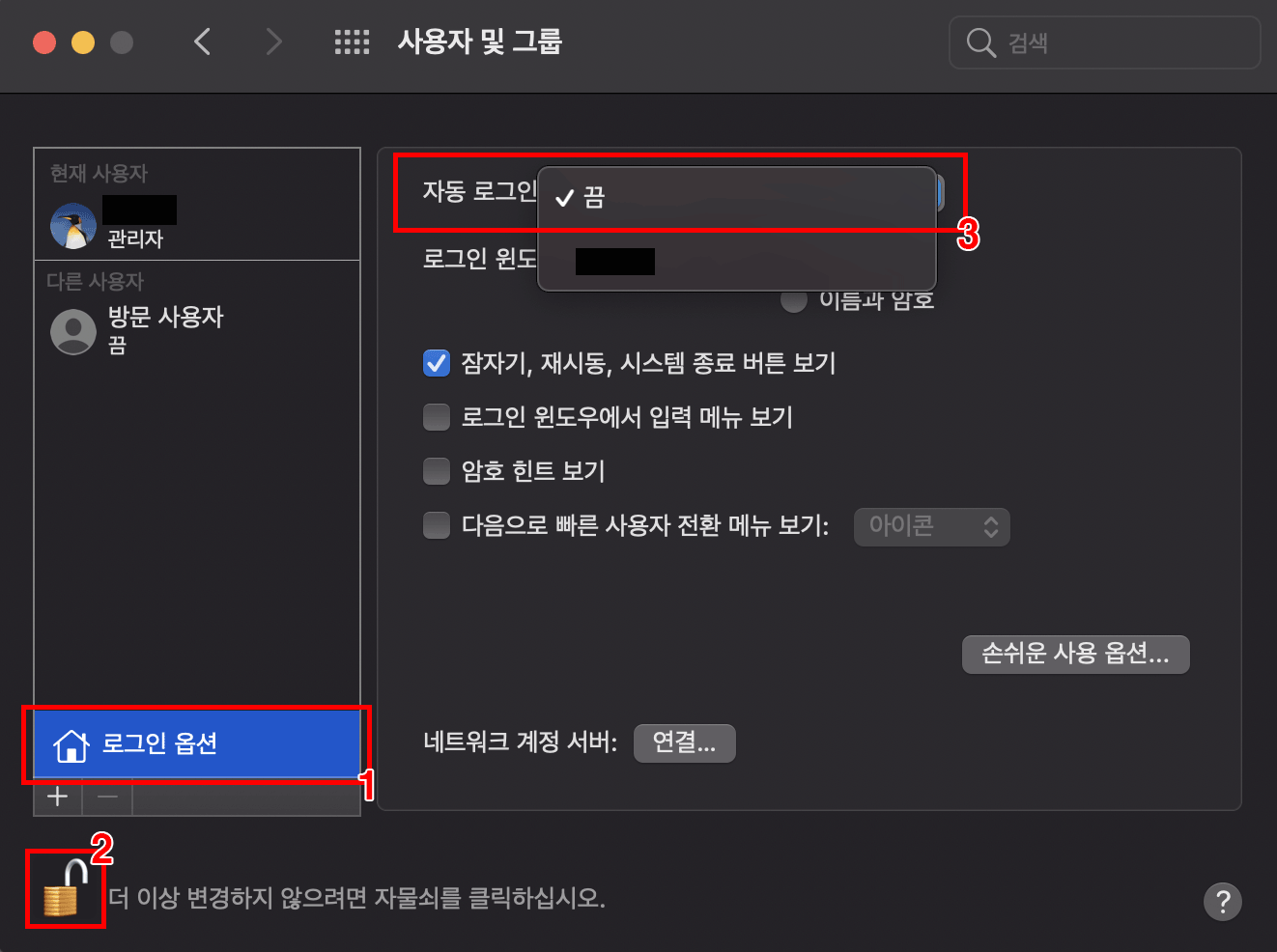Viewport: 1277px width, 952px height.
Task: Enable 로그인 윈도우에서 입력 메뉴 보기 checkbox
Action: pyautogui.click(x=437, y=417)
